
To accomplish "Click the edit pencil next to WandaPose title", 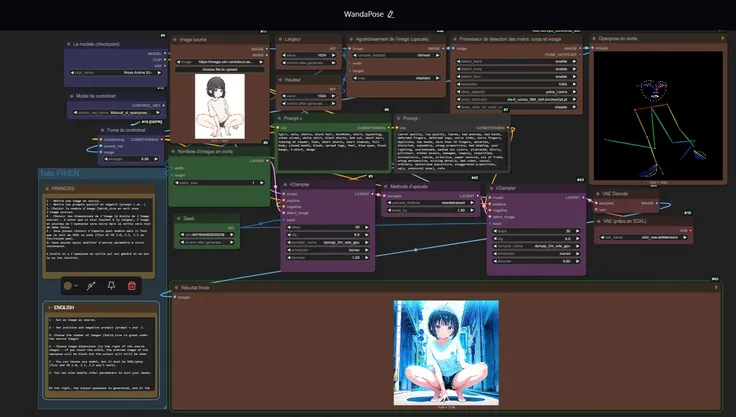I will click(x=391, y=15).
